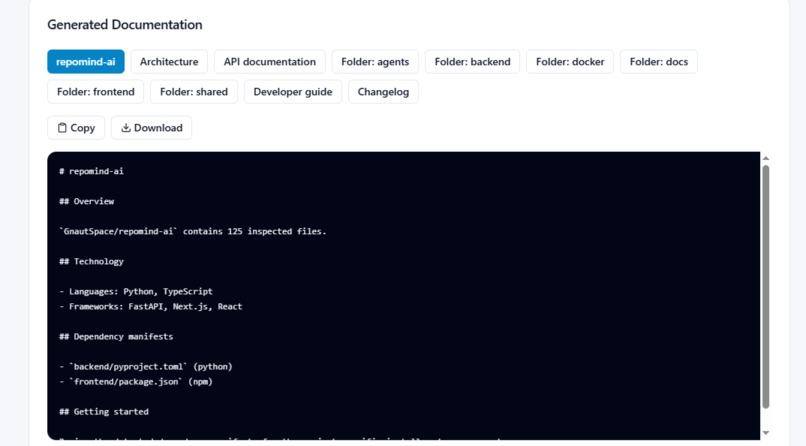The image size is (806, 446).
Task: Open the Folder: docker tab
Action: pyautogui.click(x=570, y=62)
